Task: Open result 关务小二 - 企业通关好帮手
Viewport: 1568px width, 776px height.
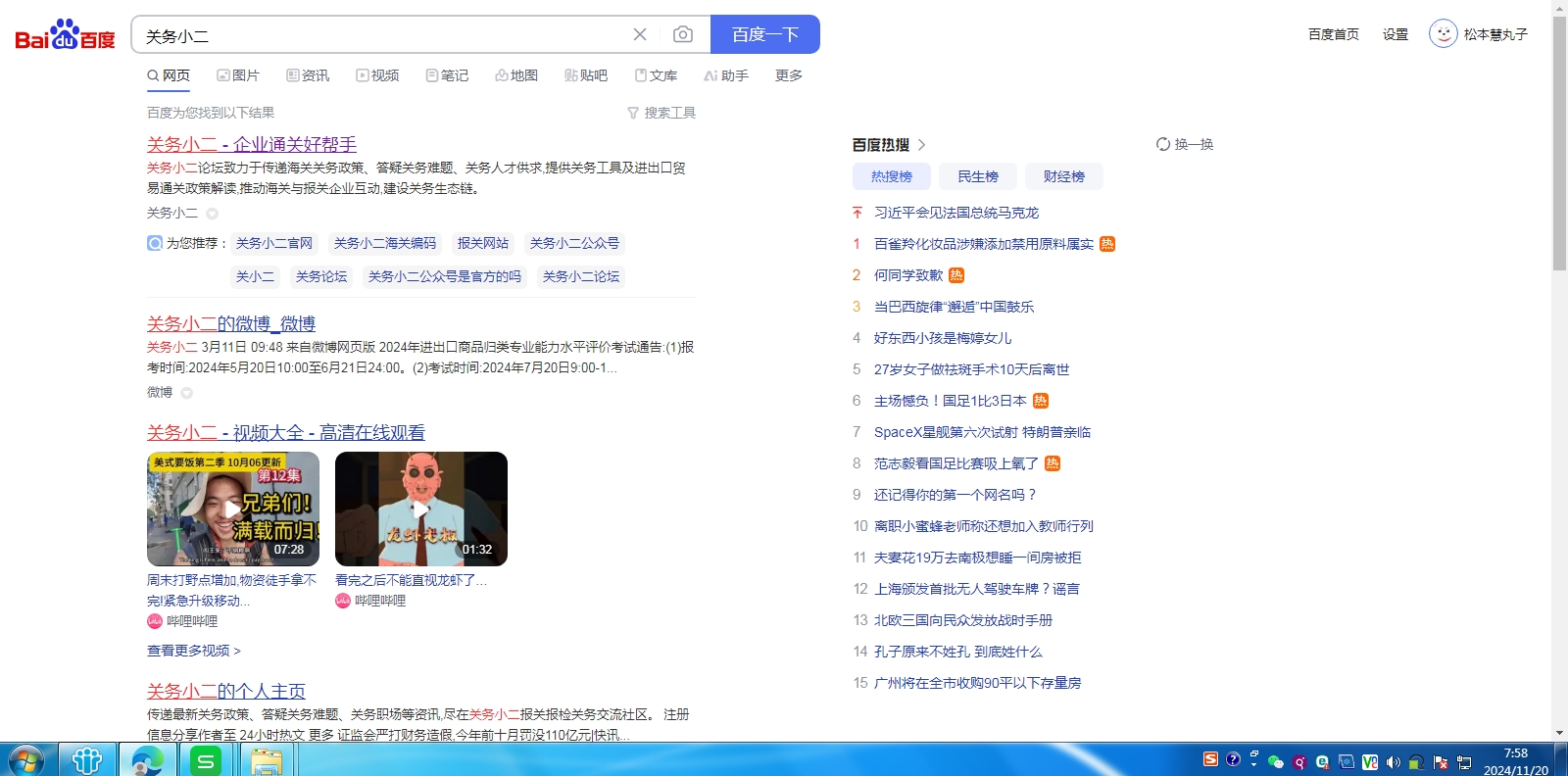Action: point(252,144)
